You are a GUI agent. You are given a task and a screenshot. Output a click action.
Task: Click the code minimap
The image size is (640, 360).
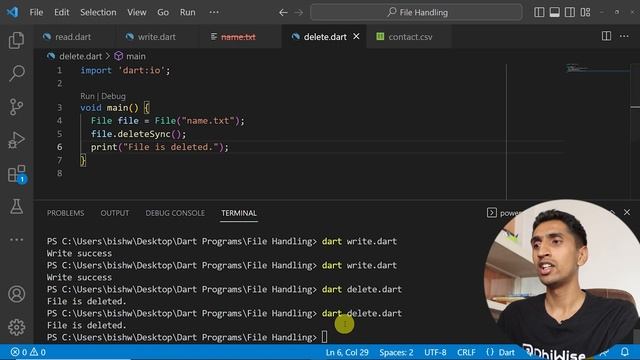598,69
